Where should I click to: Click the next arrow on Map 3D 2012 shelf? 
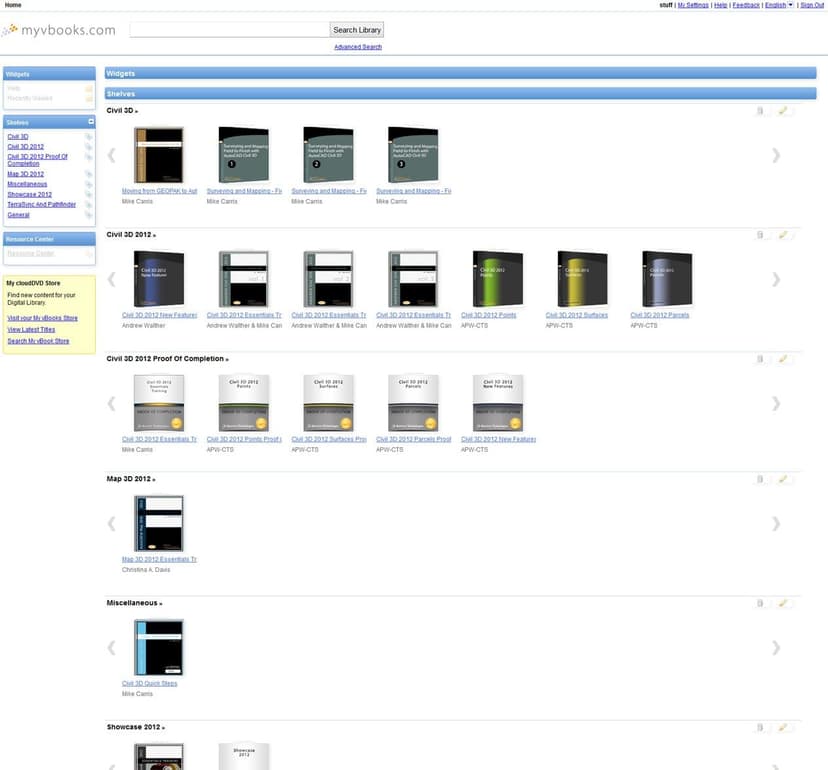pos(775,524)
